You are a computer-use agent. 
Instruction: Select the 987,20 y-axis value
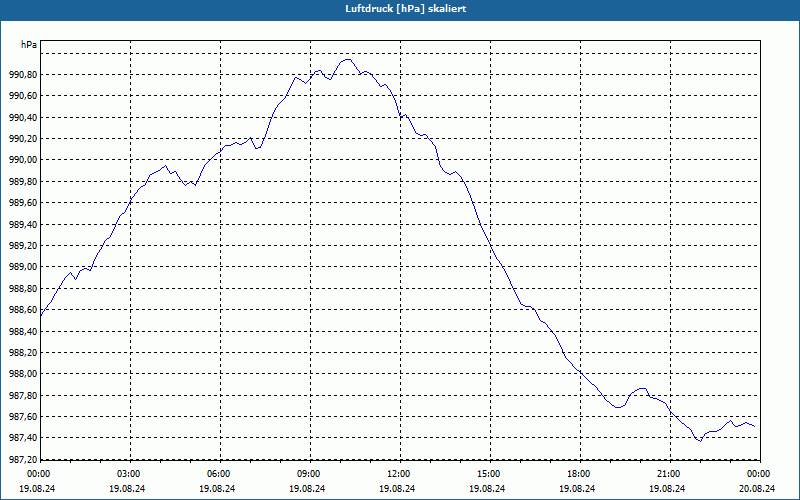(x=23, y=459)
